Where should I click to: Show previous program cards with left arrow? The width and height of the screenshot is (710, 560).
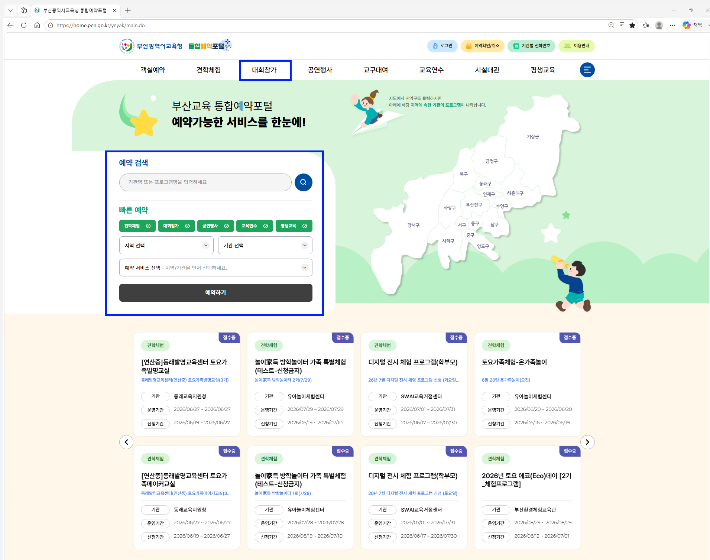pyautogui.click(x=126, y=442)
